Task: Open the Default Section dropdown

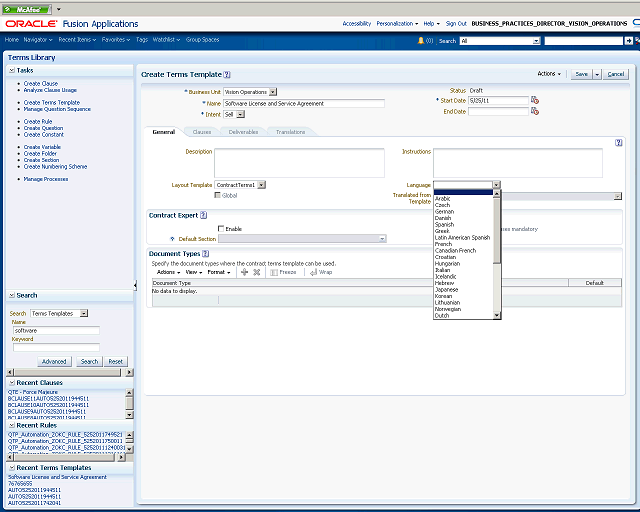Action: pos(382,238)
